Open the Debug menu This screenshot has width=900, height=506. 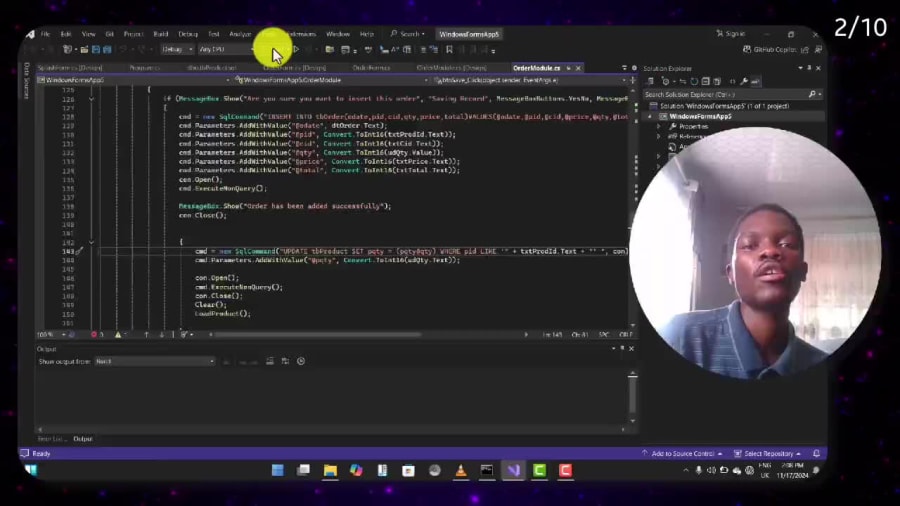(x=188, y=34)
